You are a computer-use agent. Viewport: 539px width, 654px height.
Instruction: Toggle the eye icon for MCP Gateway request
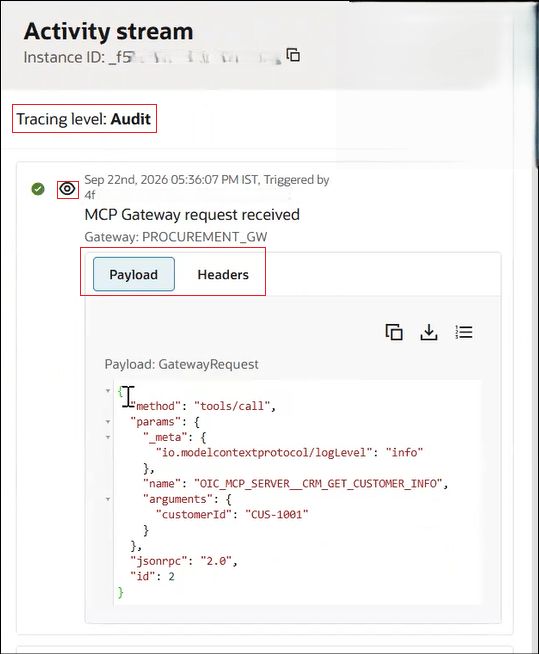(x=67, y=189)
